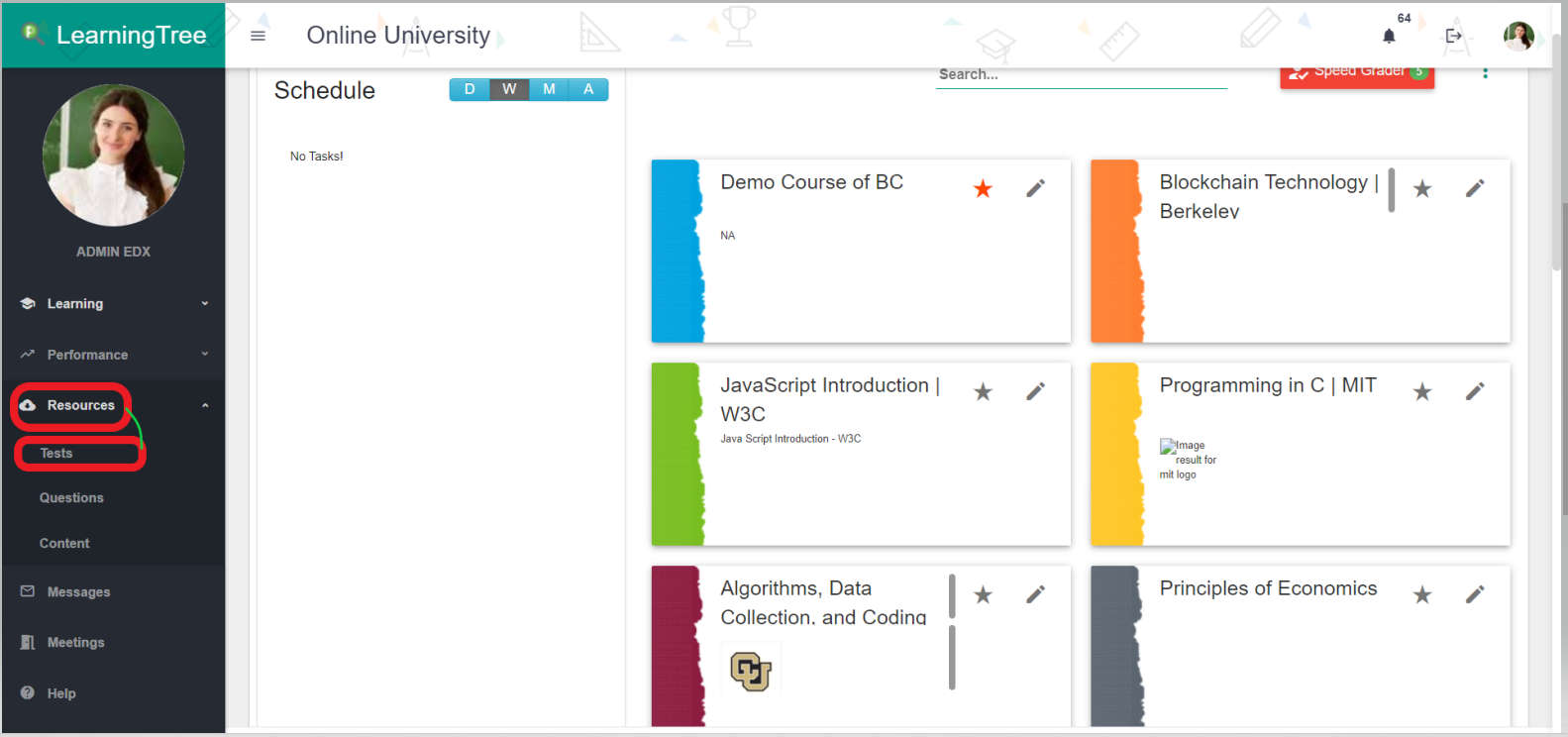Open the Messages sidebar link
The height and width of the screenshot is (737, 1568).
[x=78, y=592]
